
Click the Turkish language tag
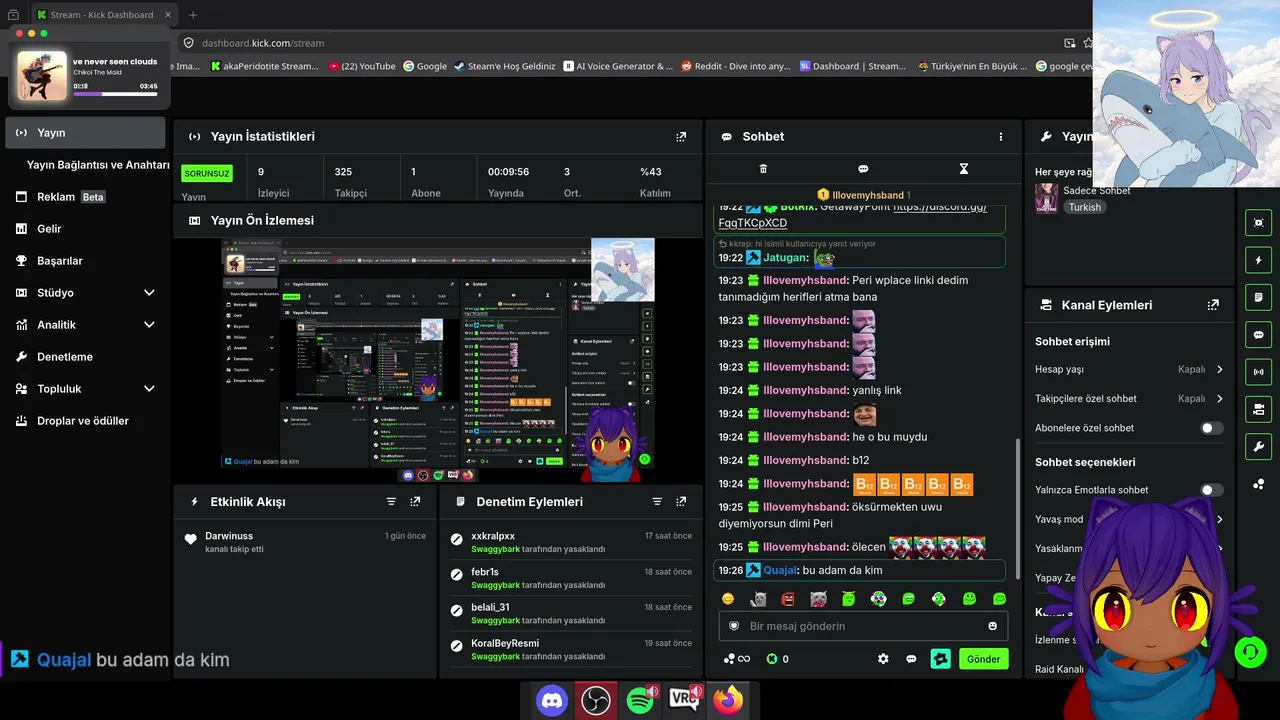pyautogui.click(x=1084, y=207)
